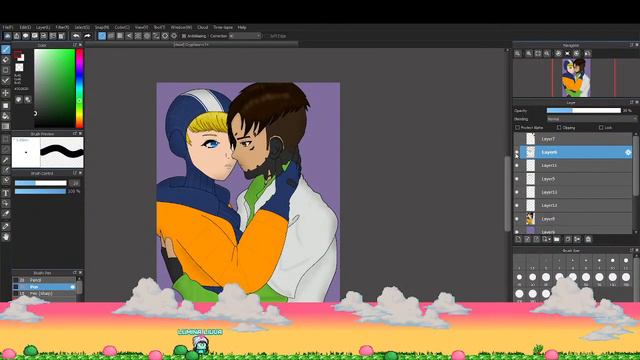The width and height of the screenshot is (640, 360).
Task: Select the Divide/Operation tool below Text
Action: (x=6, y=203)
